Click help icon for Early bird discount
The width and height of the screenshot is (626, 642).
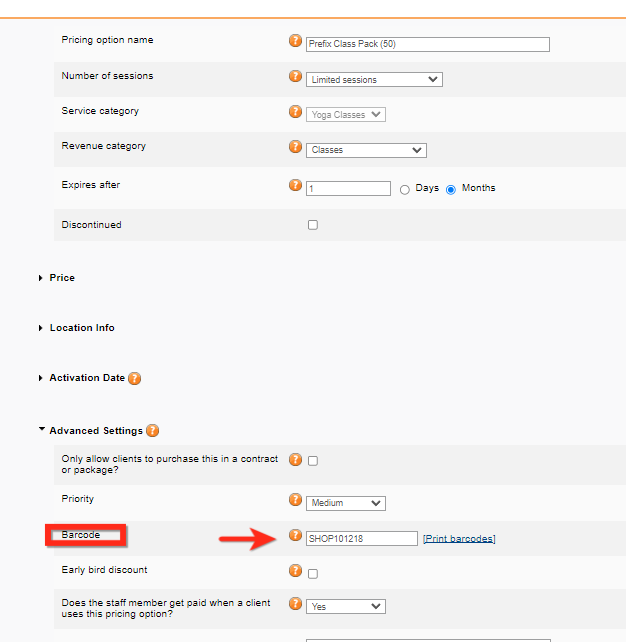pos(295,571)
